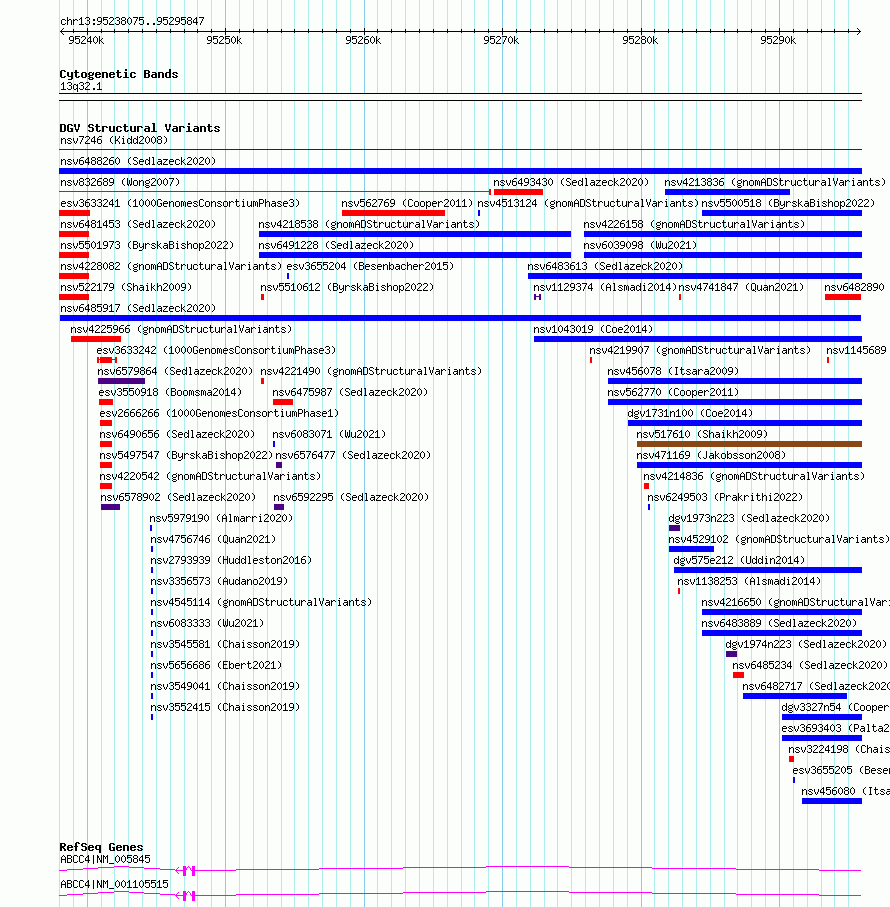Select esv3655204 (Besenbacher2015) label
Image resolution: width=890 pixels, height=907 pixels.
pyautogui.click(x=370, y=266)
